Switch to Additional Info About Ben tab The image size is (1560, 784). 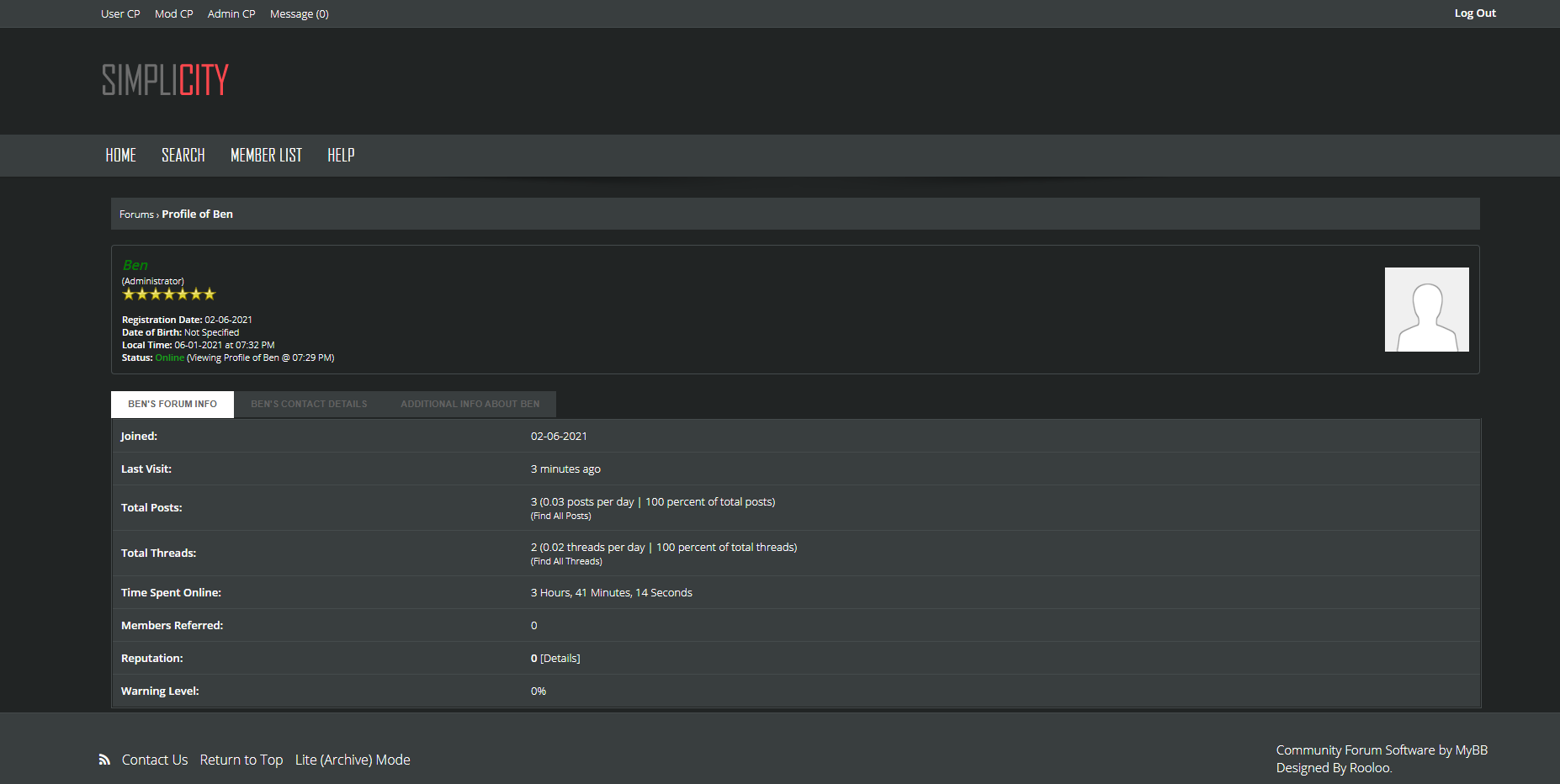coord(470,405)
